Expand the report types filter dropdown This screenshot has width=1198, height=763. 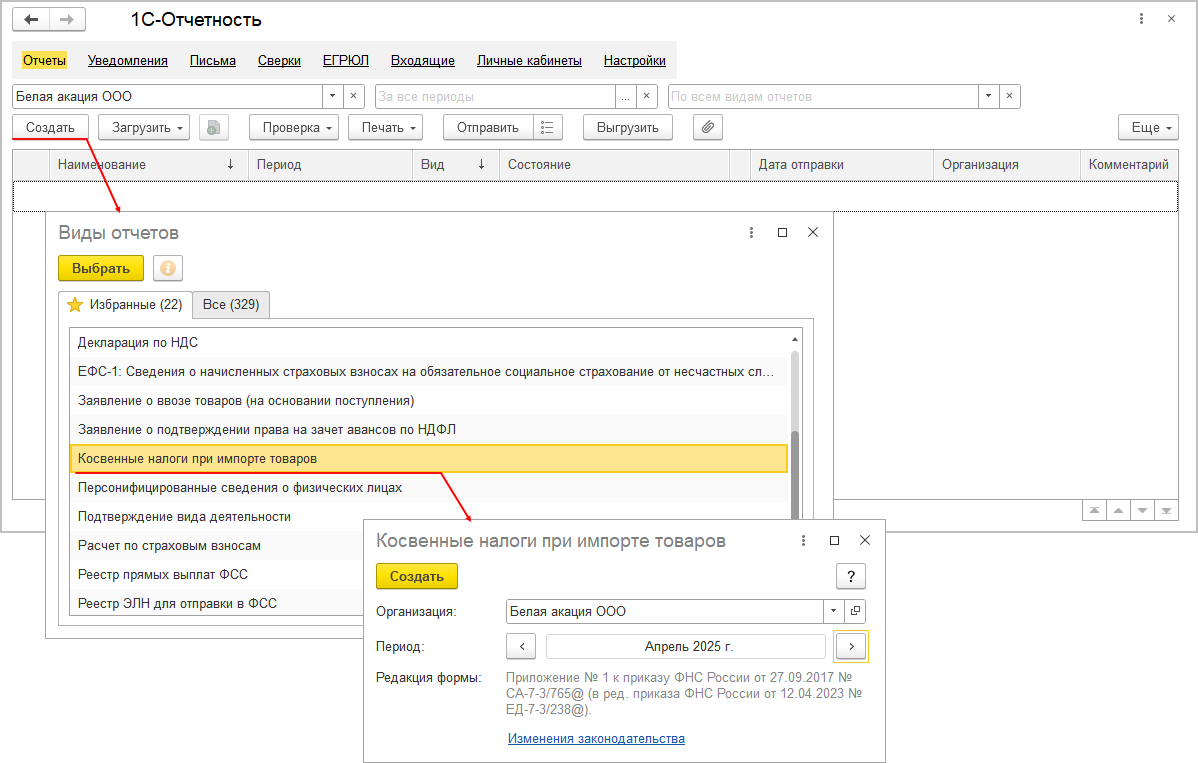pos(989,96)
